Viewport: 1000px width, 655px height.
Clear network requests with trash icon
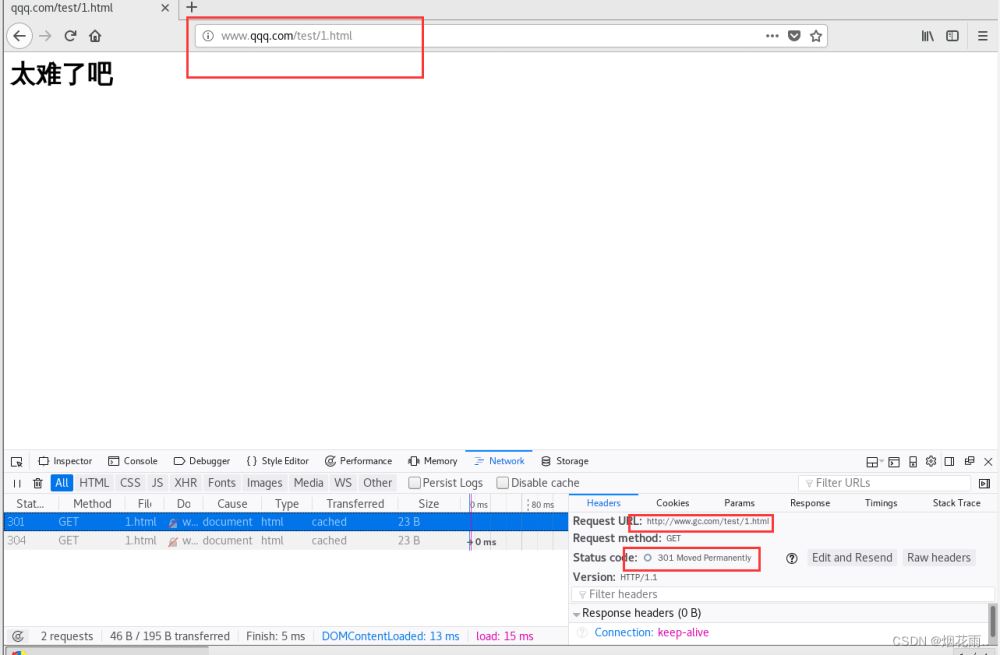pos(38,483)
